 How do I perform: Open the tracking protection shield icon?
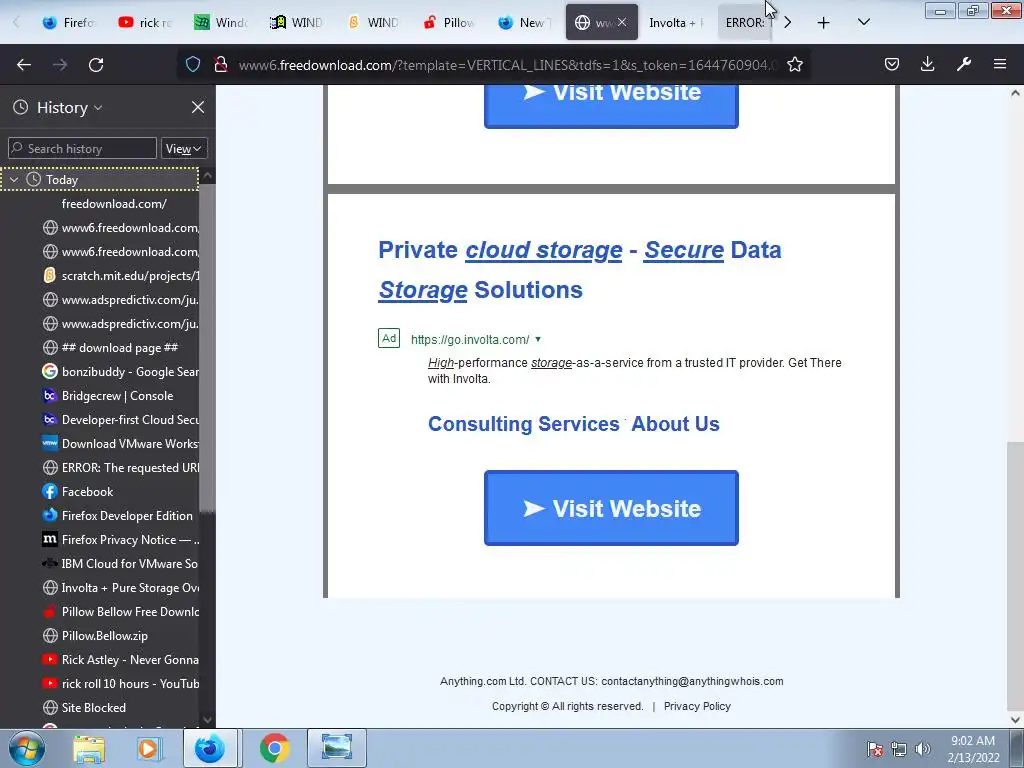coord(193,65)
